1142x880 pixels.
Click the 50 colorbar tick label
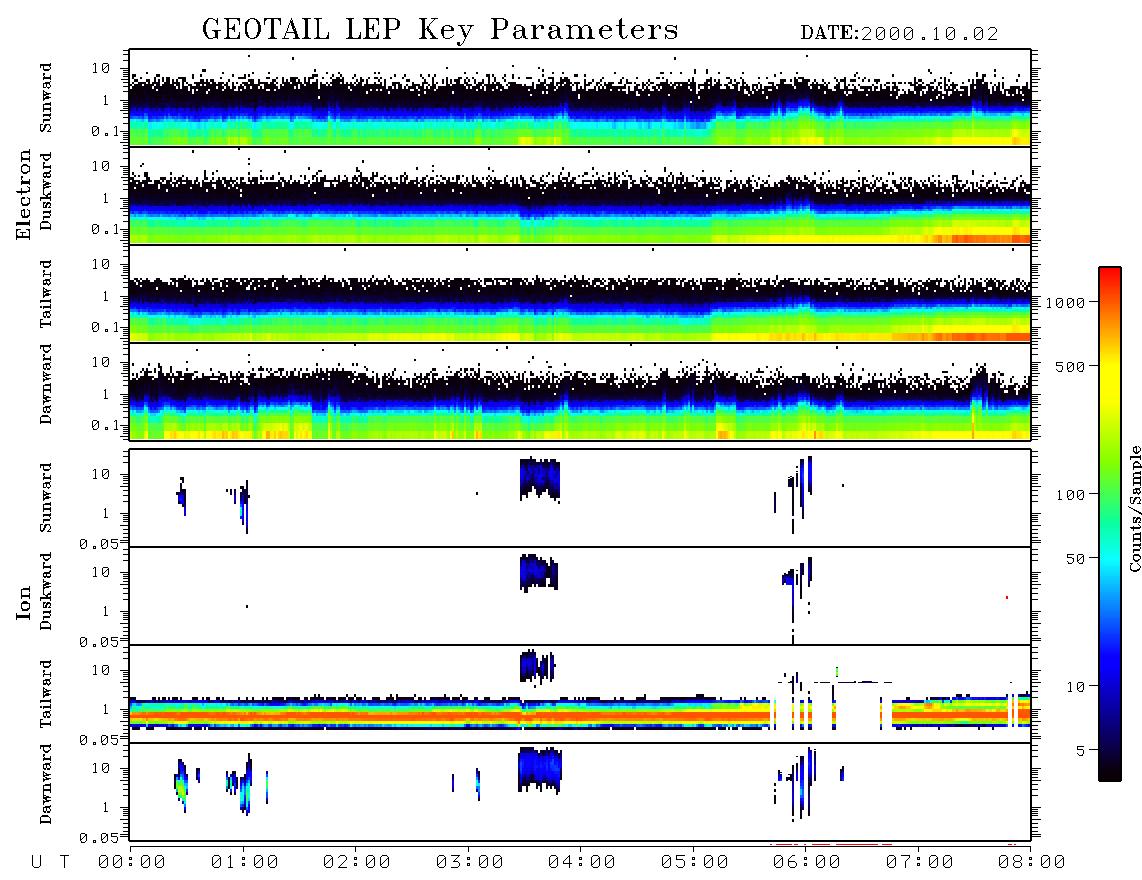pyautogui.click(x=1076, y=559)
